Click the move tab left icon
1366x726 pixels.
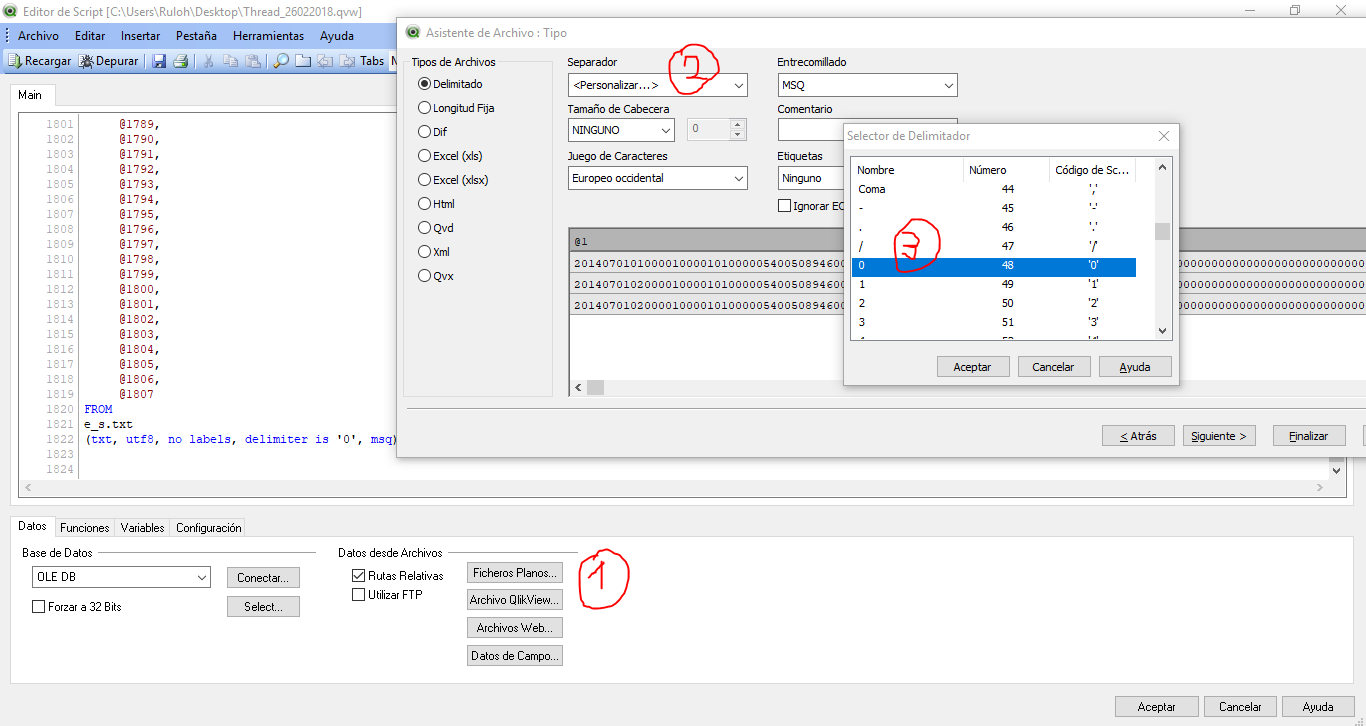click(325, 61)
